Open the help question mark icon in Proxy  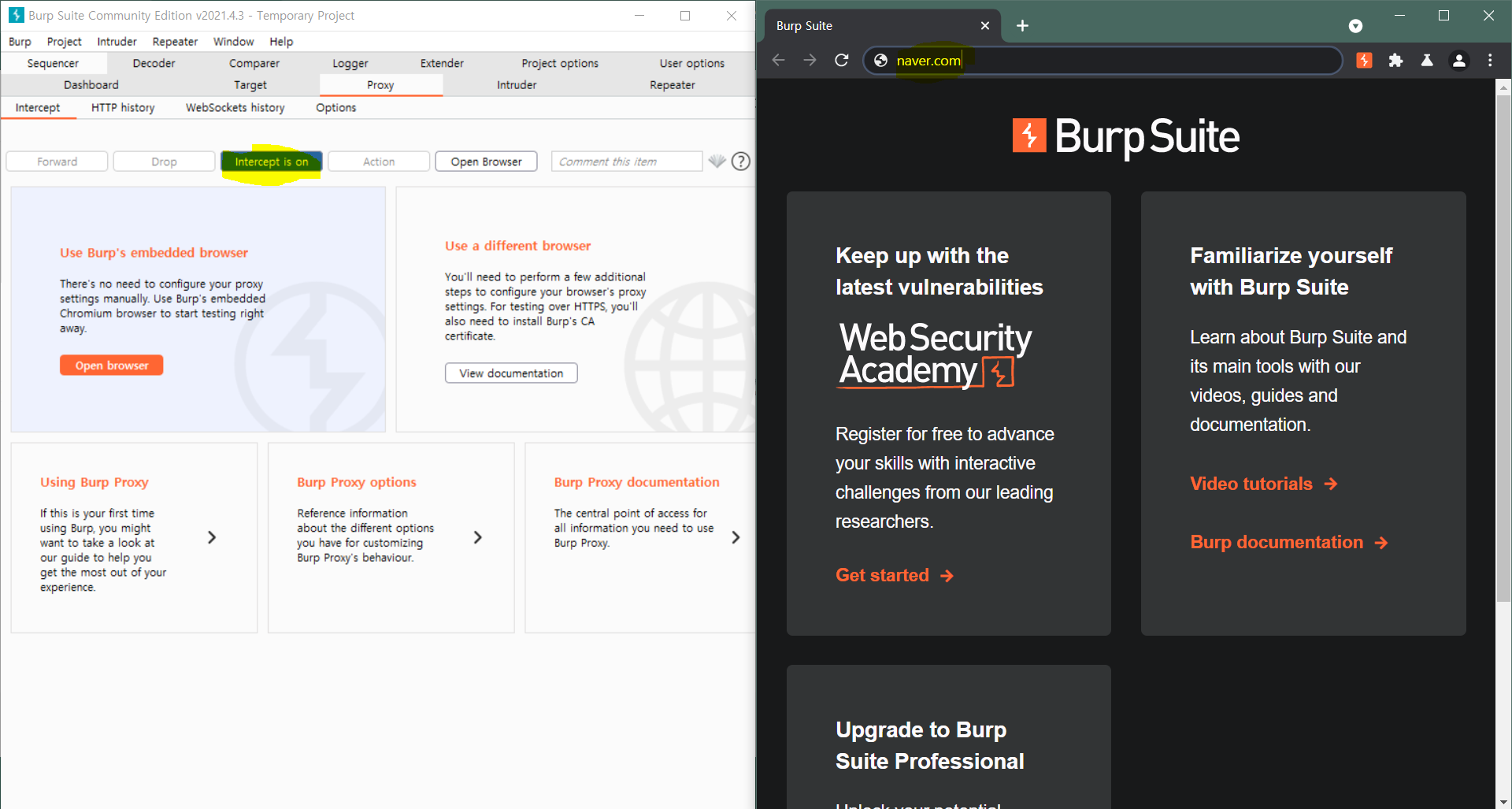[741, 161]
